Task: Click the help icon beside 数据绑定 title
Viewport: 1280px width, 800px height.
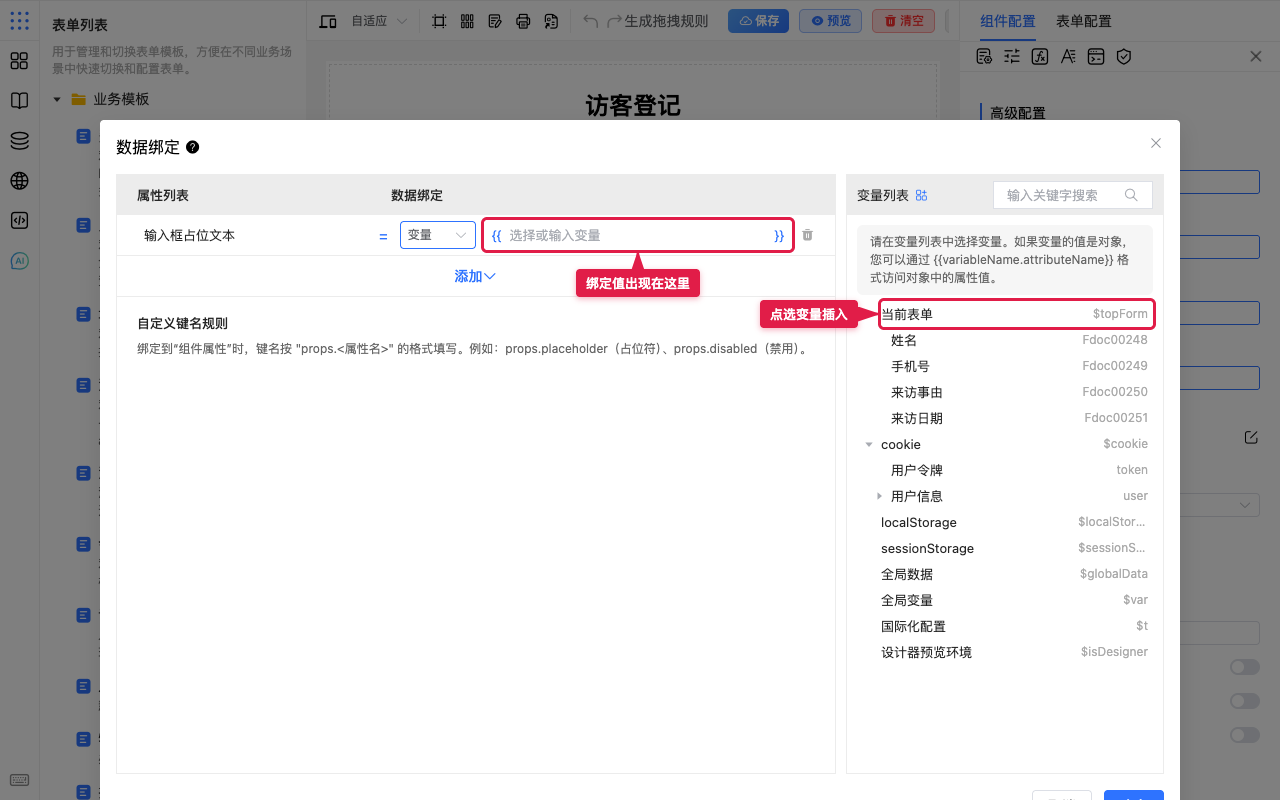Action: (x=193, y=147)
